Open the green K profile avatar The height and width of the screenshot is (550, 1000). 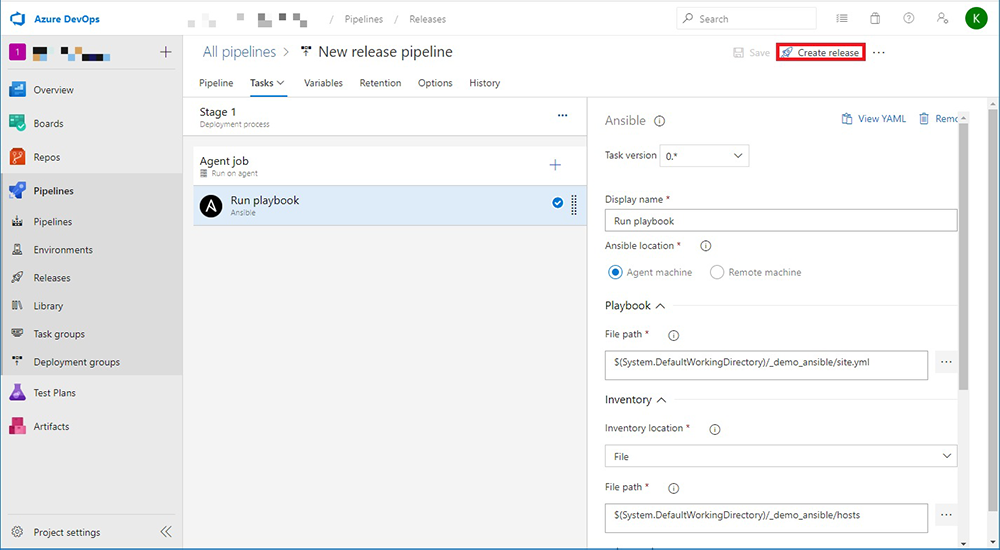click(976, 19)
